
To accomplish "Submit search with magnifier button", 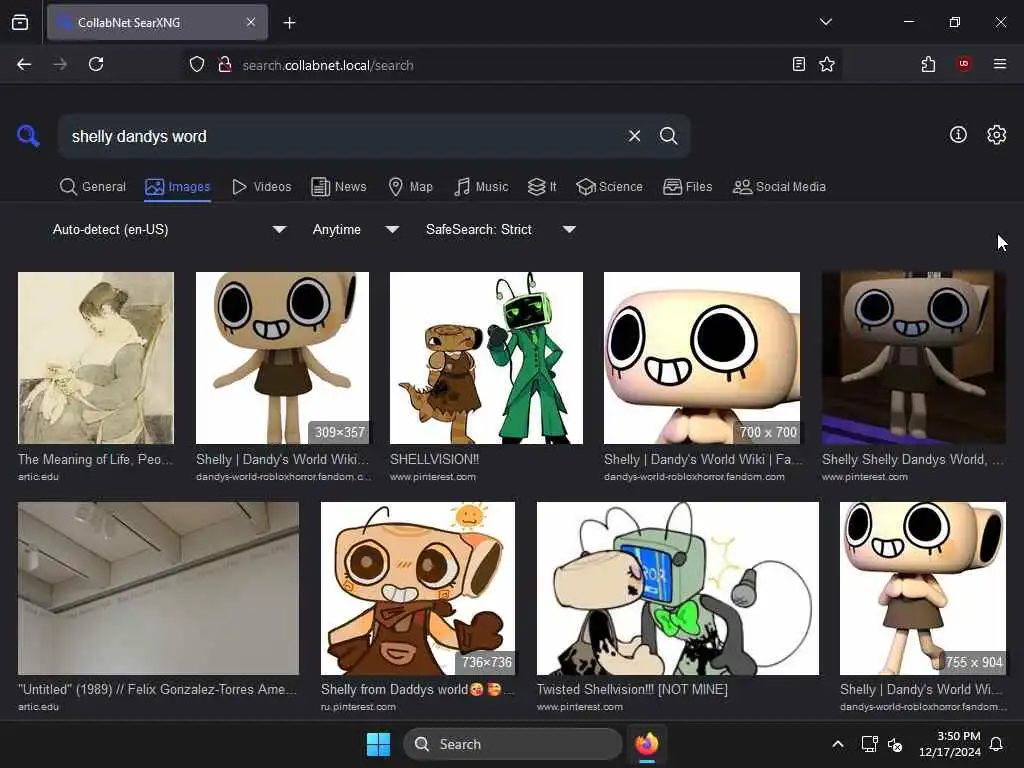I will (668, 136).
